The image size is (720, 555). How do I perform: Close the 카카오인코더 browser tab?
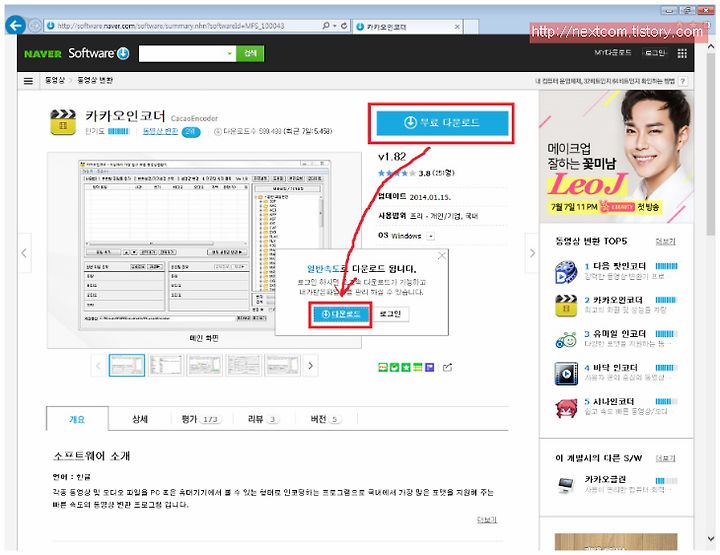tap(457, 27)
